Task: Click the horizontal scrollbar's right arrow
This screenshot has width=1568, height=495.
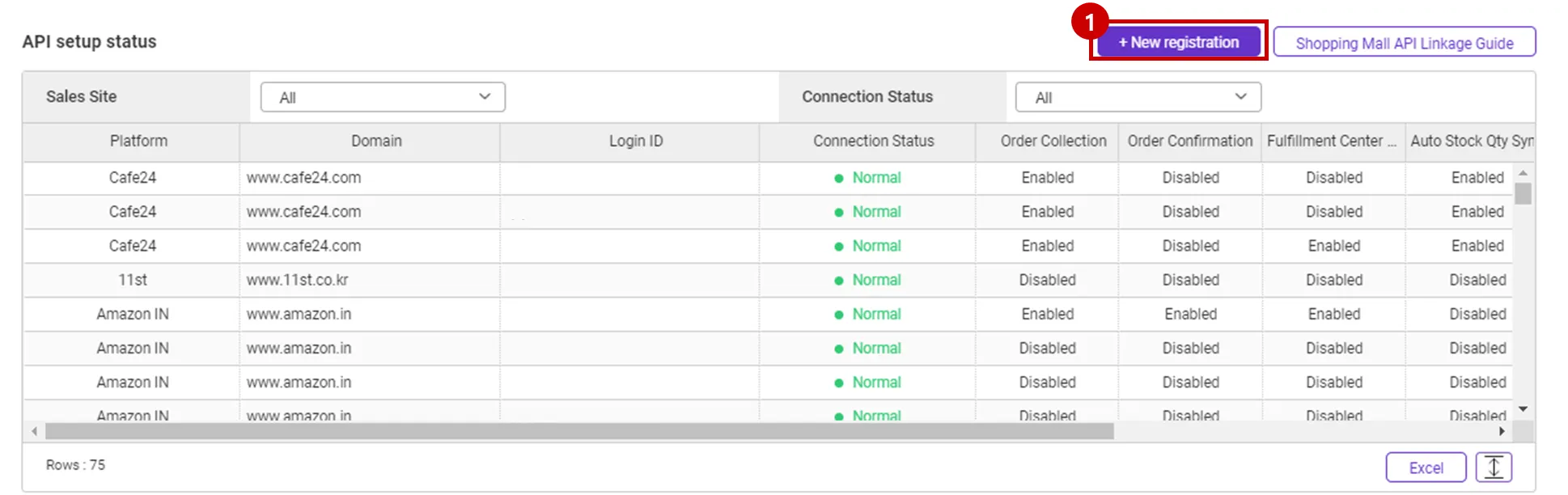Action: coord(1502,432)
